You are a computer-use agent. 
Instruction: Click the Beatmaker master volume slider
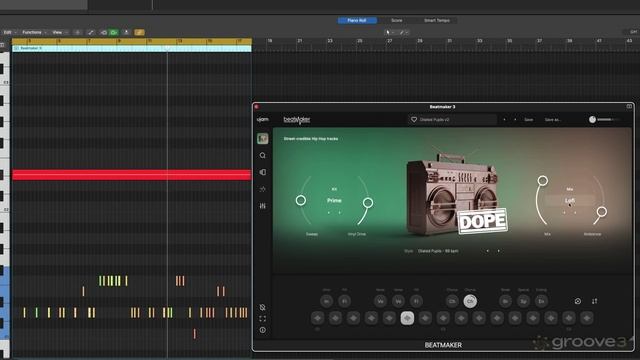click(604, 120)
